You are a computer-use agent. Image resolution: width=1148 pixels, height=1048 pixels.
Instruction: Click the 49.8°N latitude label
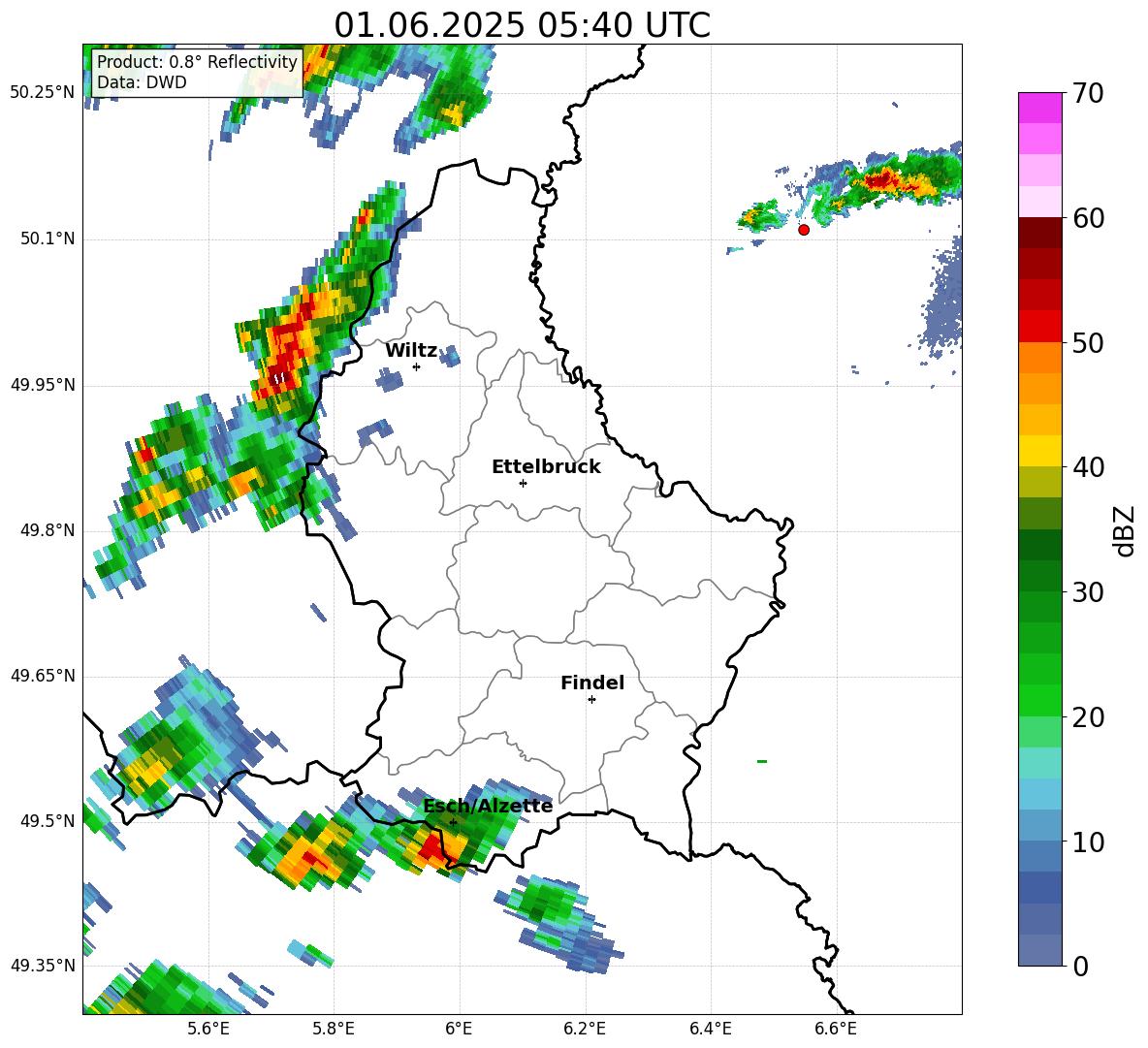(x=47, y=530)
